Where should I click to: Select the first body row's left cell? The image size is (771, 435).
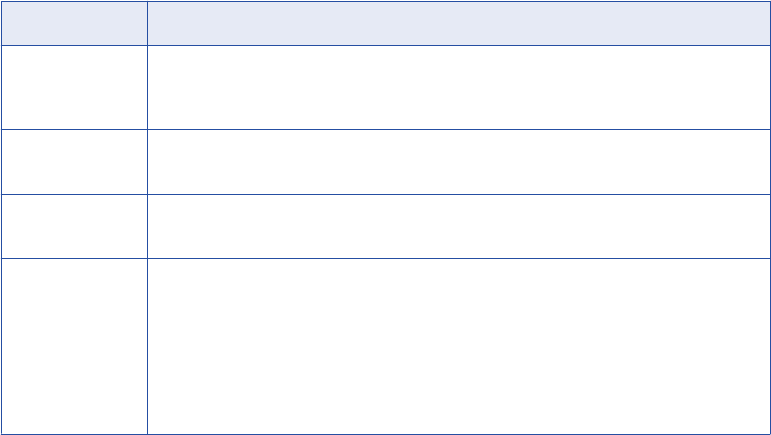point(74,87)
